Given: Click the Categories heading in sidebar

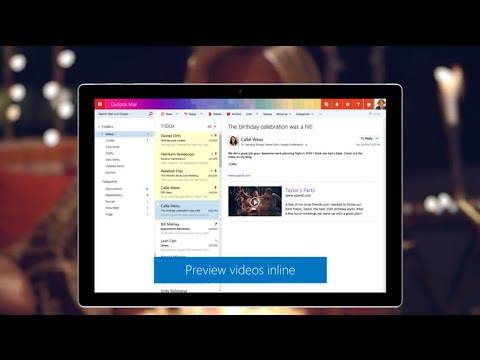Looking at the screenshot, I should tap(110, 182).
